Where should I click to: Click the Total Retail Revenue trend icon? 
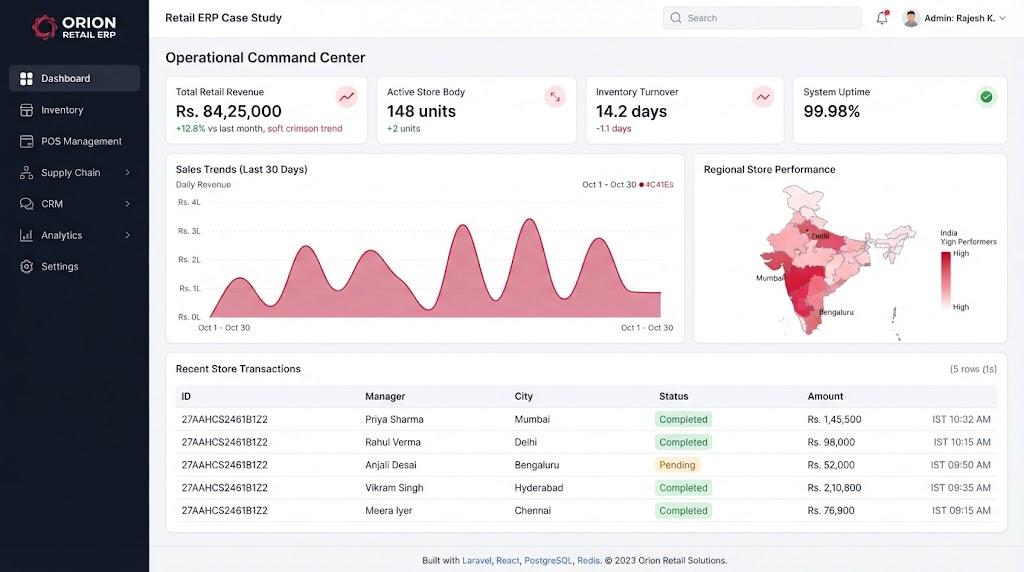pyautogui.click(x=346, y=97)
